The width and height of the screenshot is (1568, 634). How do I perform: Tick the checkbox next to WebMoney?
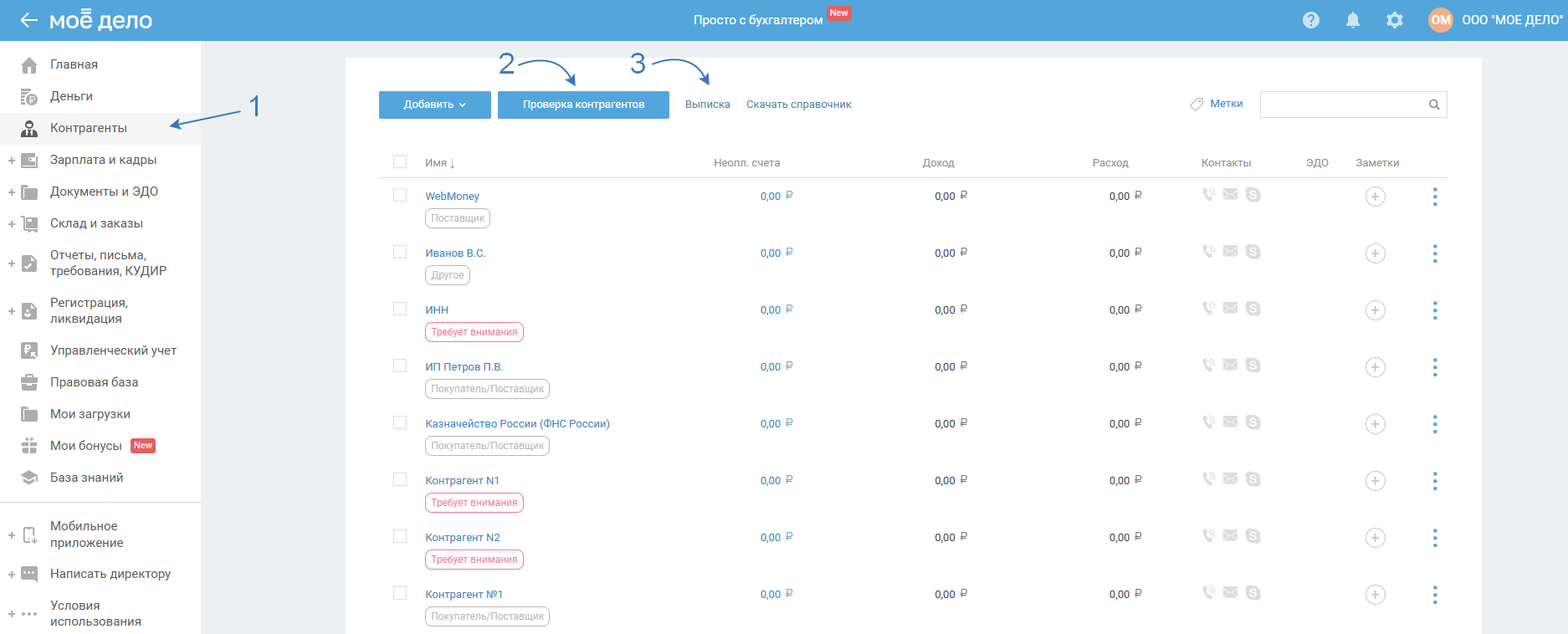[400, 195]
